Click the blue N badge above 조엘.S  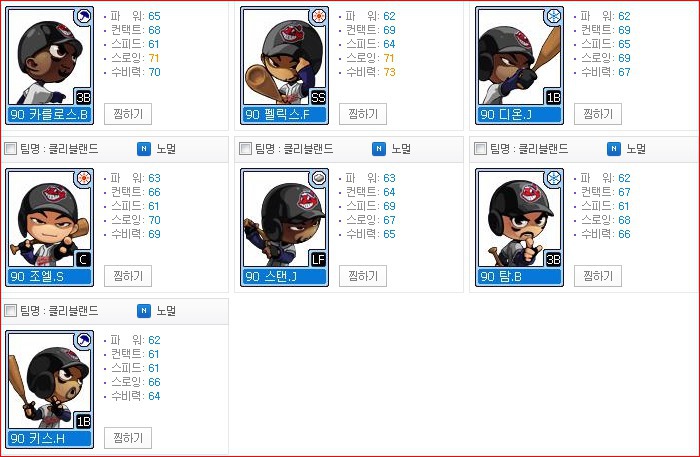pos(144,149)
